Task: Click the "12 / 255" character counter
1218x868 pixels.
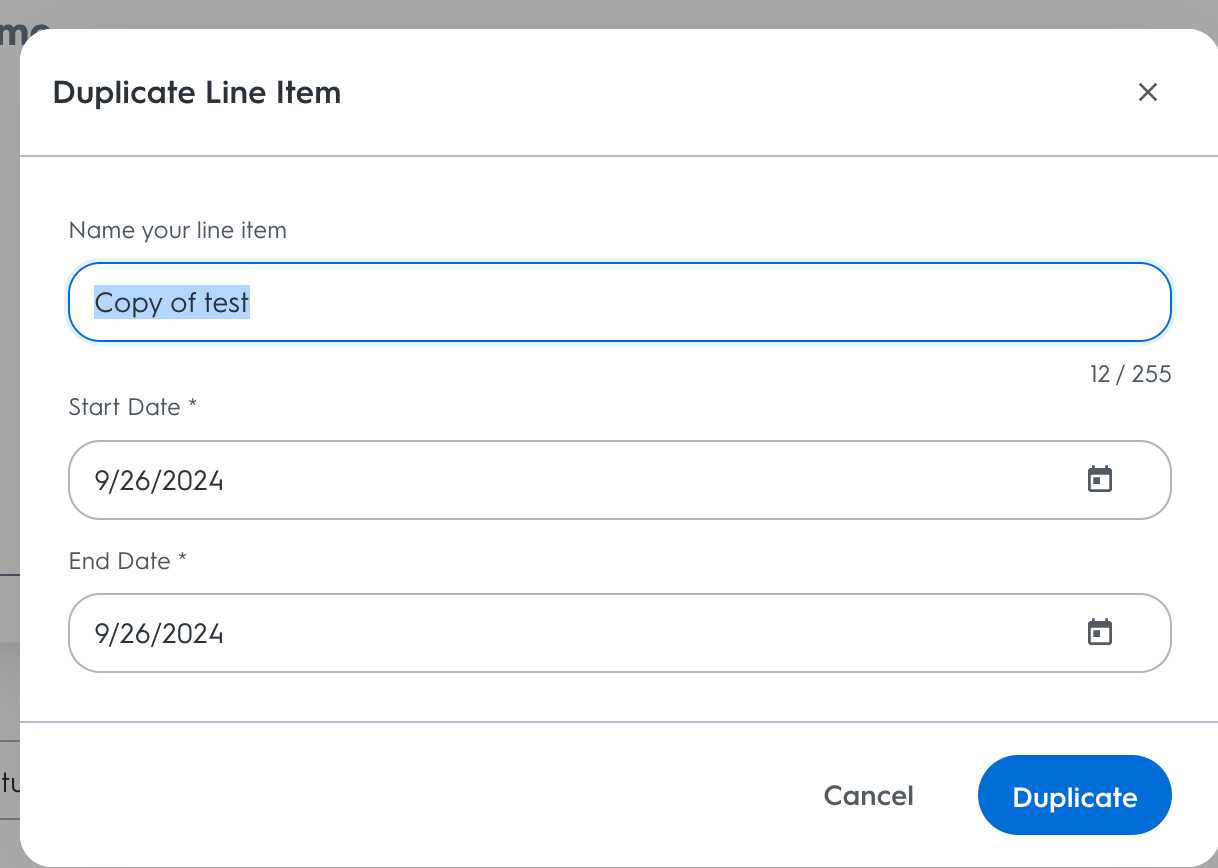Action: [1130, 375]
